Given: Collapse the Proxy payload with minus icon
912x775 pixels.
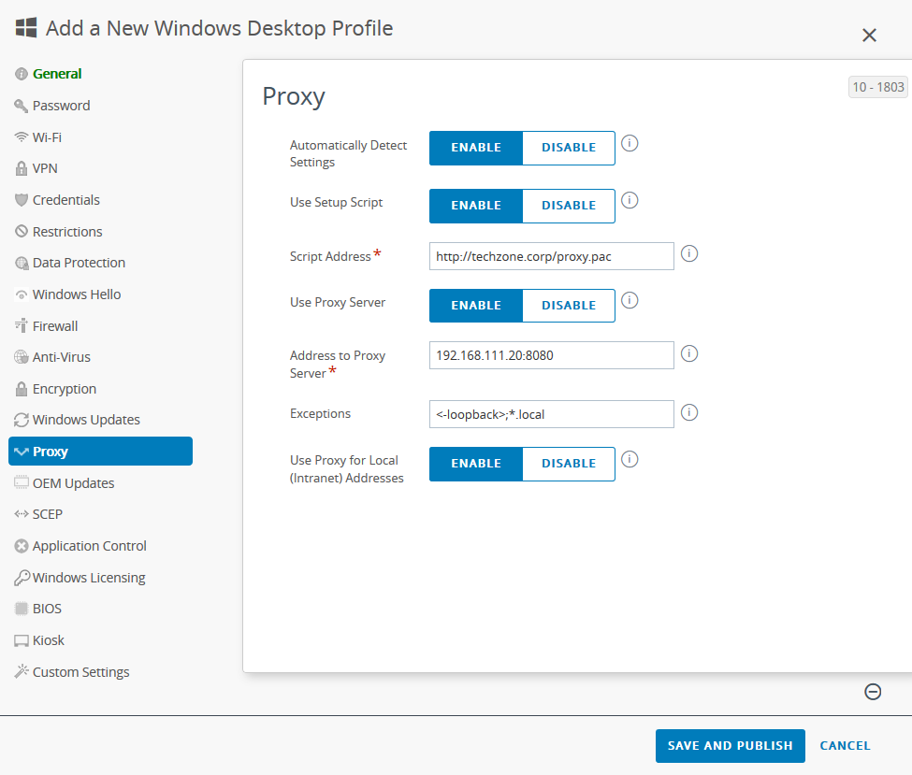Looking at the screenshot, I should tap(873, 692).
